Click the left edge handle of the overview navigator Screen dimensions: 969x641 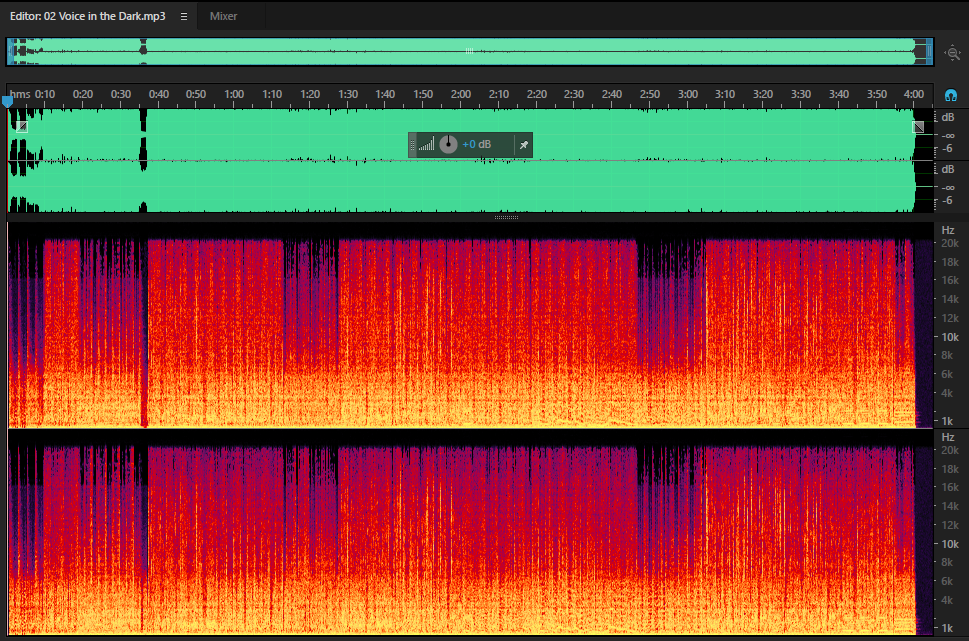(x=10, y=52)
